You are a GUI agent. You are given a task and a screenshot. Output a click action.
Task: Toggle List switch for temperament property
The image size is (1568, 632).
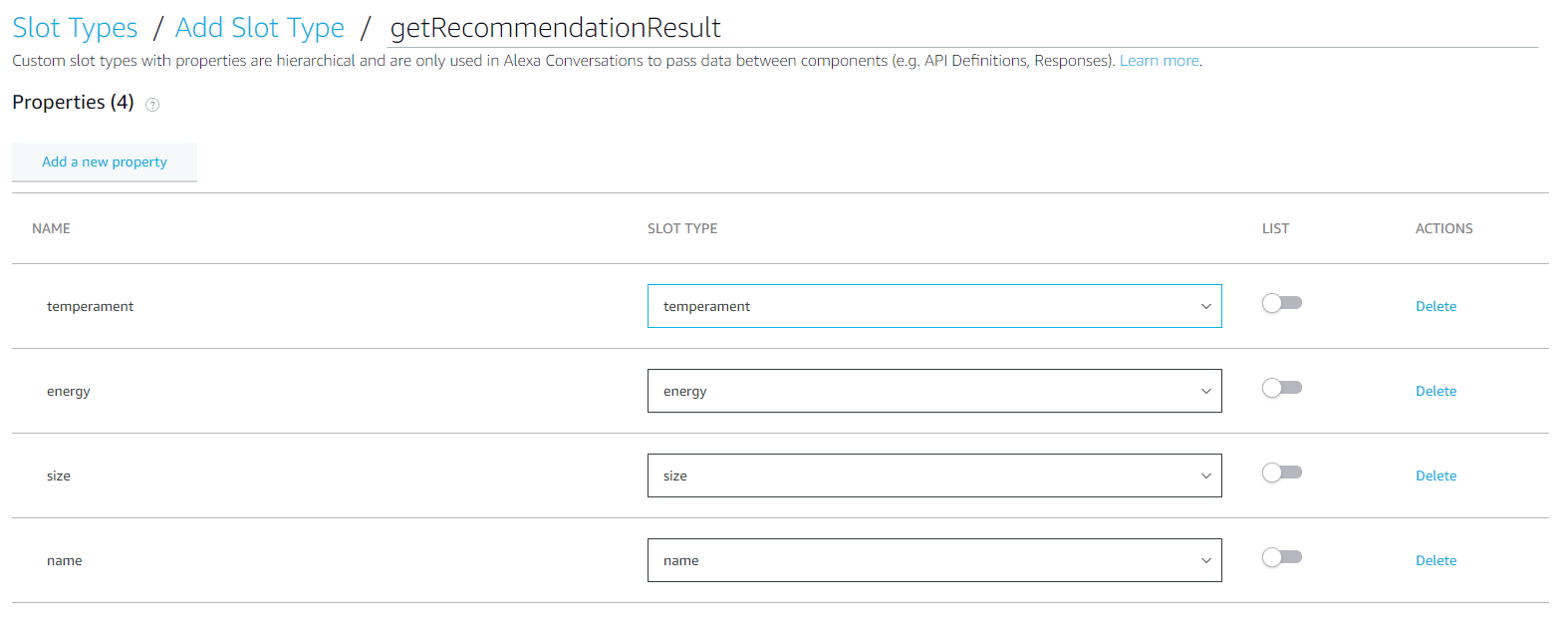point(1281,303)
